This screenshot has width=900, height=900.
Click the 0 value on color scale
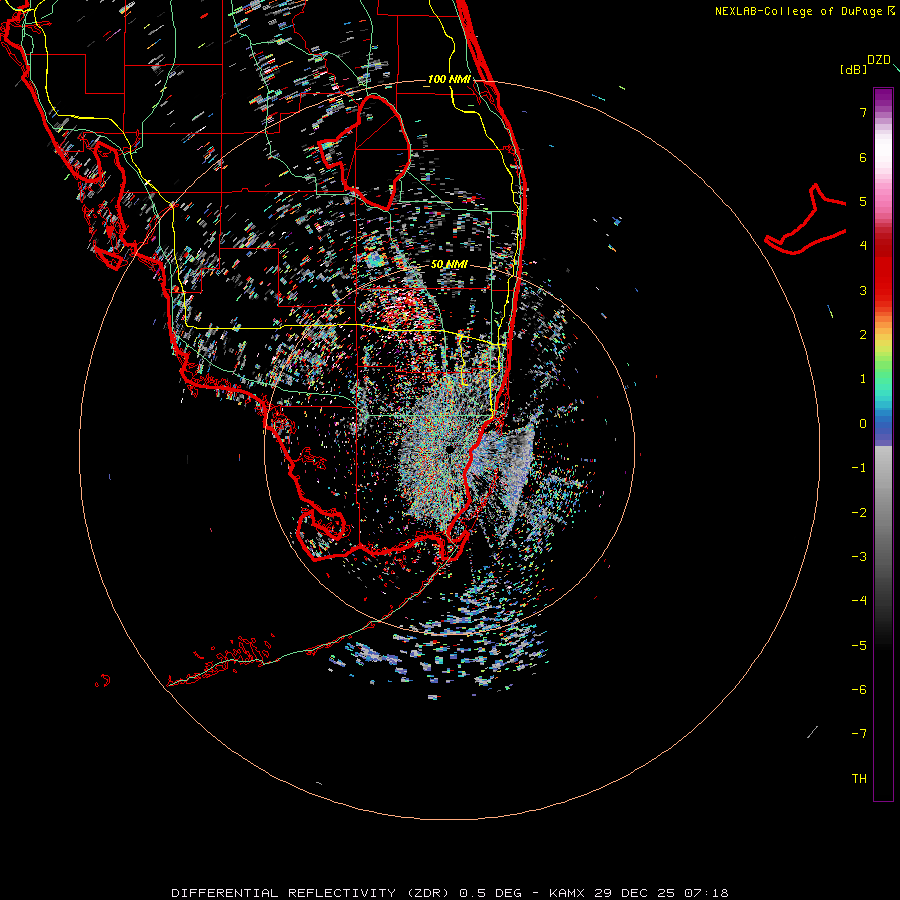pyautogui.click(x=863, y=424)
